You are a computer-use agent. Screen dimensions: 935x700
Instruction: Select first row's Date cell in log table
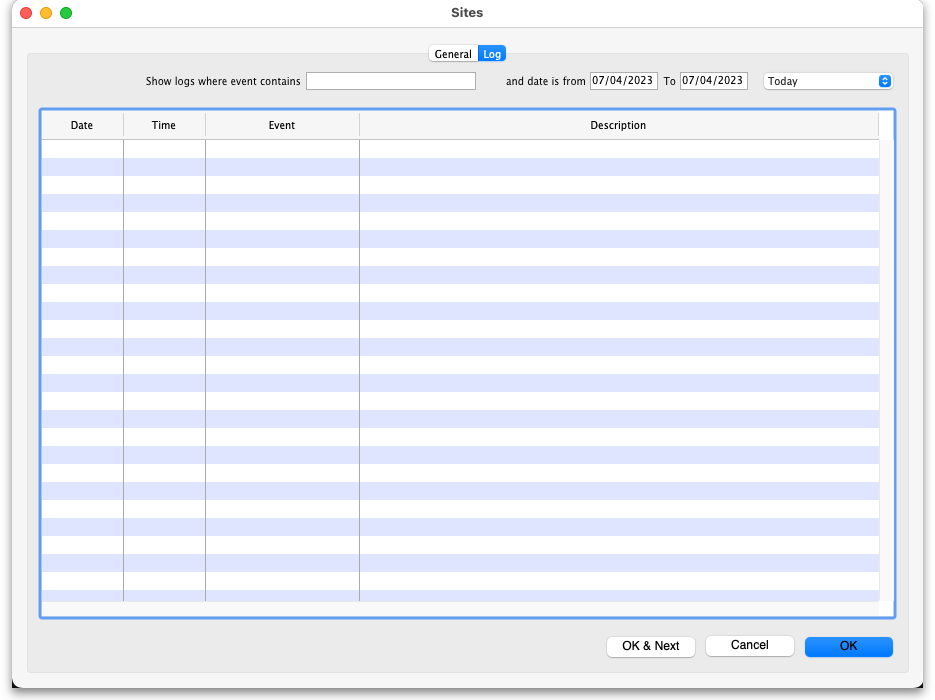pyautogui.click(x=82, y=149)
